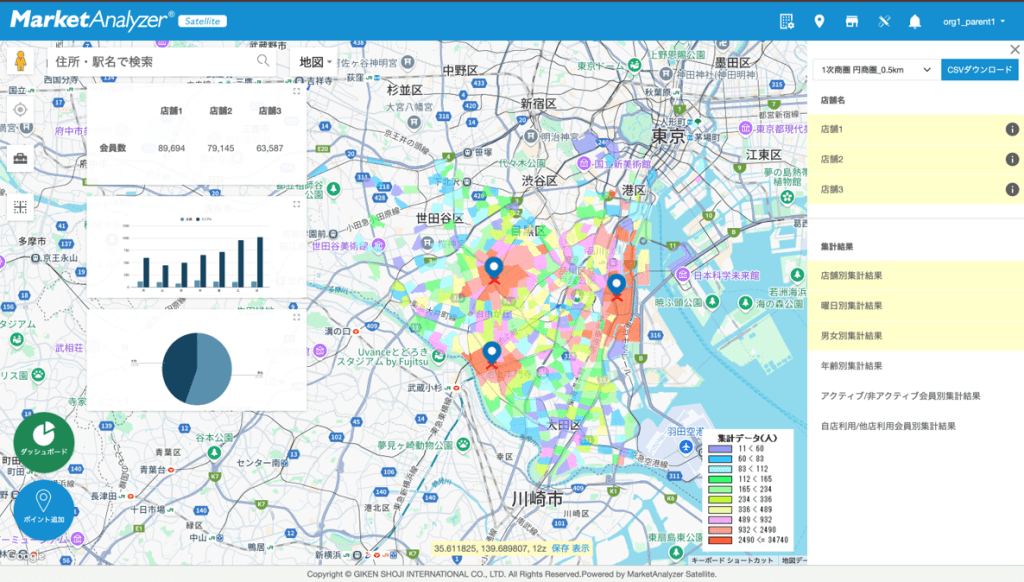Show info for 店舗3

pos(1012,189)
